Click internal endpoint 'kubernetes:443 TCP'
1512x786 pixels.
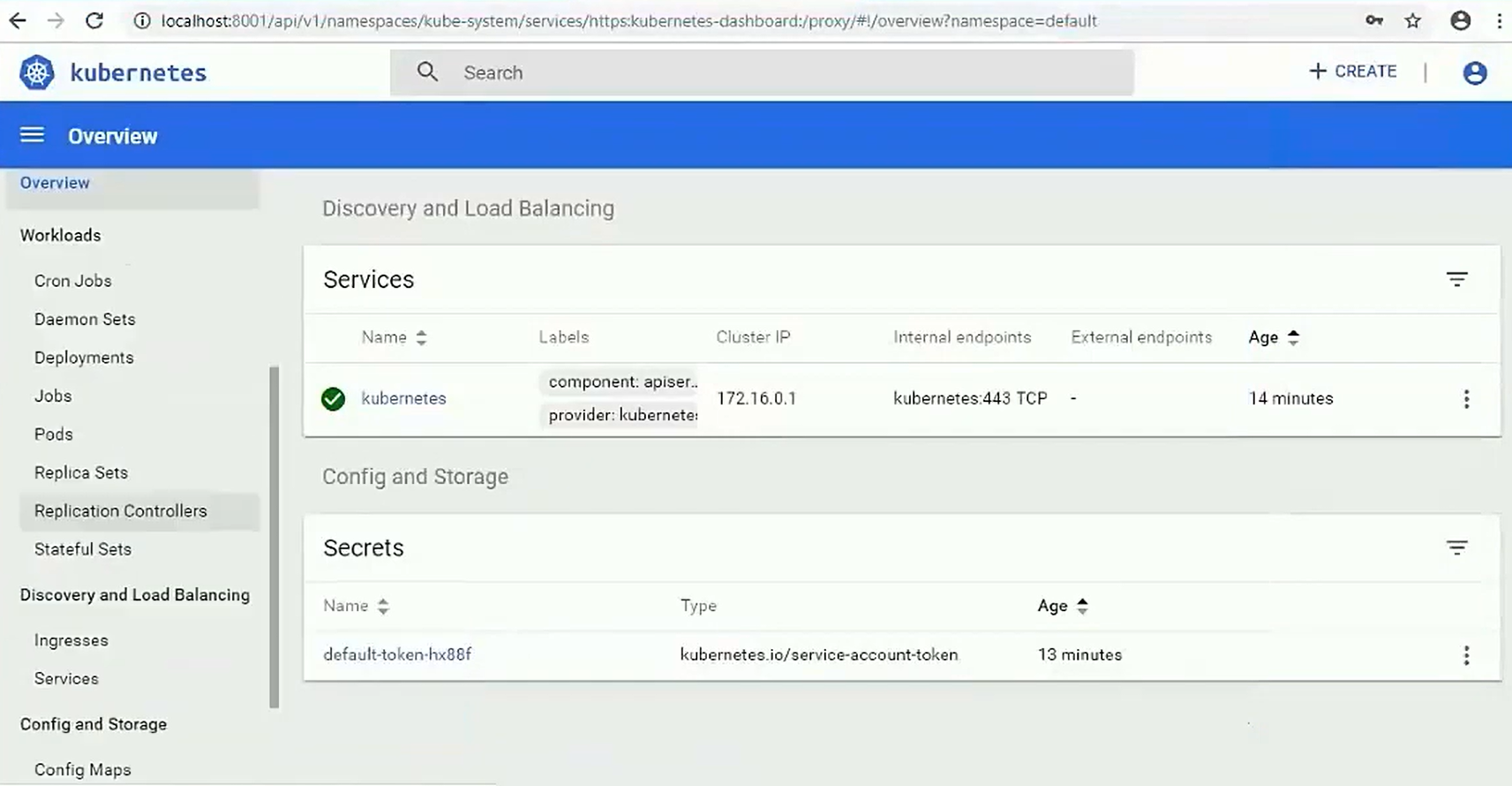970,398
